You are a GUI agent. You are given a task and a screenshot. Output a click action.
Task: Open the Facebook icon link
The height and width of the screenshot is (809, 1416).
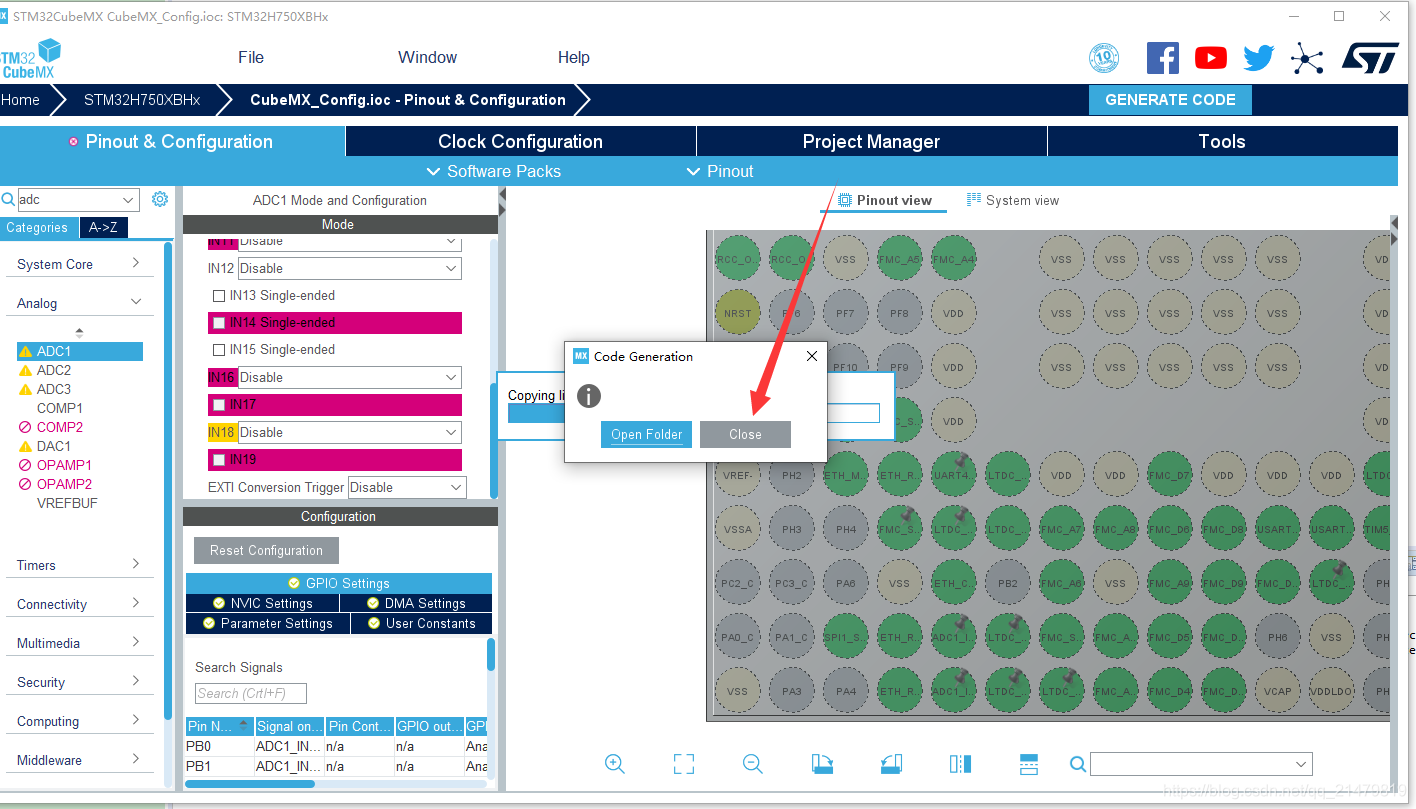[1162, 58]
